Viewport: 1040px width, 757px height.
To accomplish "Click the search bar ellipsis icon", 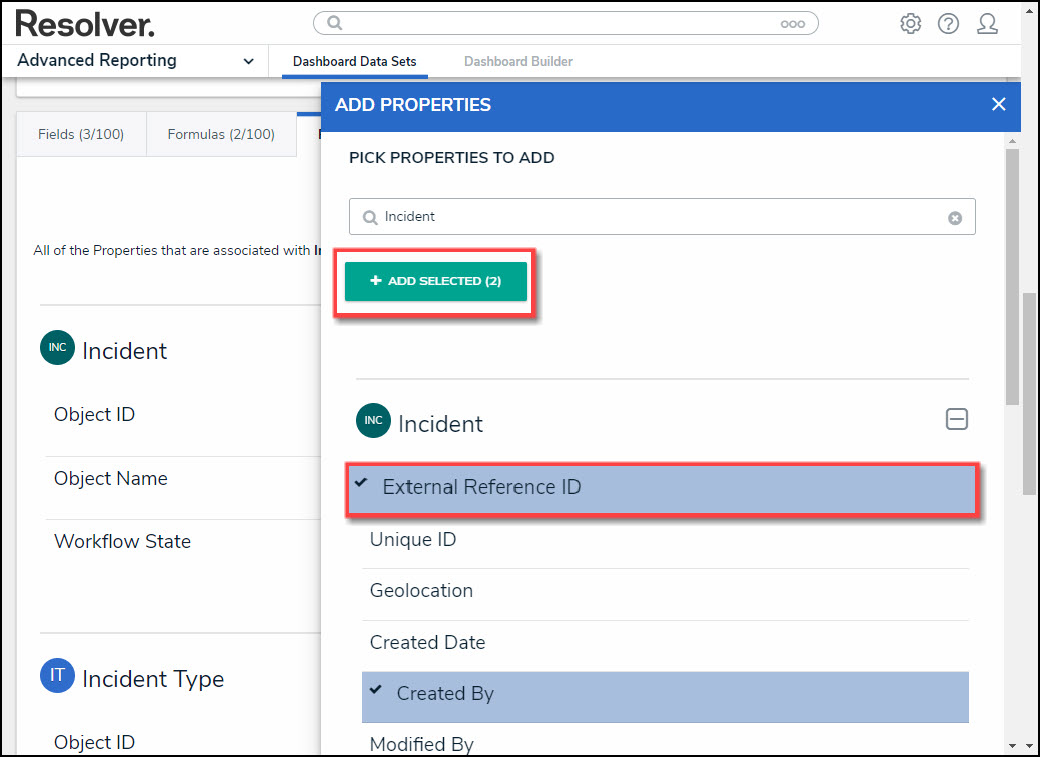I will click(x=792, y=24).
